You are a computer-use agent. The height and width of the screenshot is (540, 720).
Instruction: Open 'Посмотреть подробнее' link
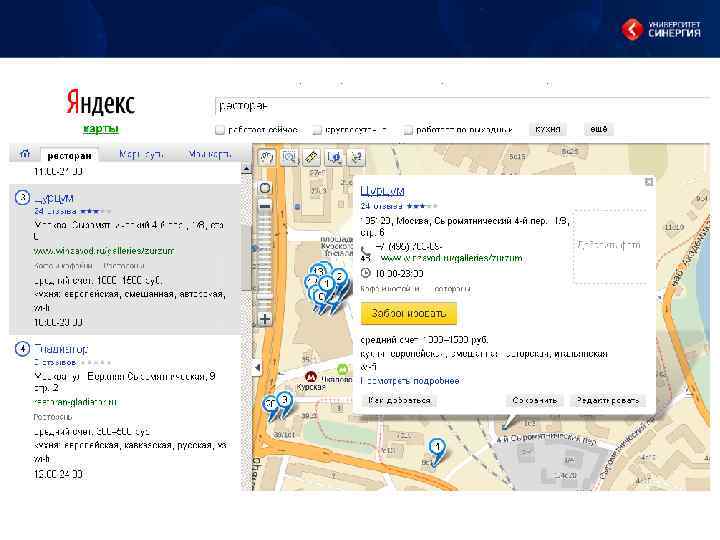tap(410, 381)
